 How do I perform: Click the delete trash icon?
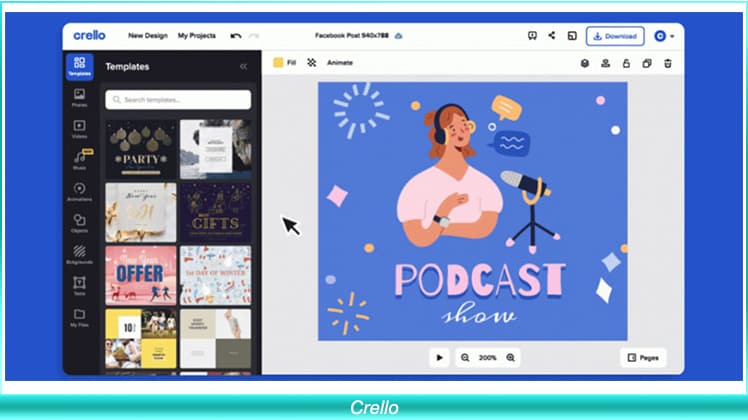click(x=668, y=63)
